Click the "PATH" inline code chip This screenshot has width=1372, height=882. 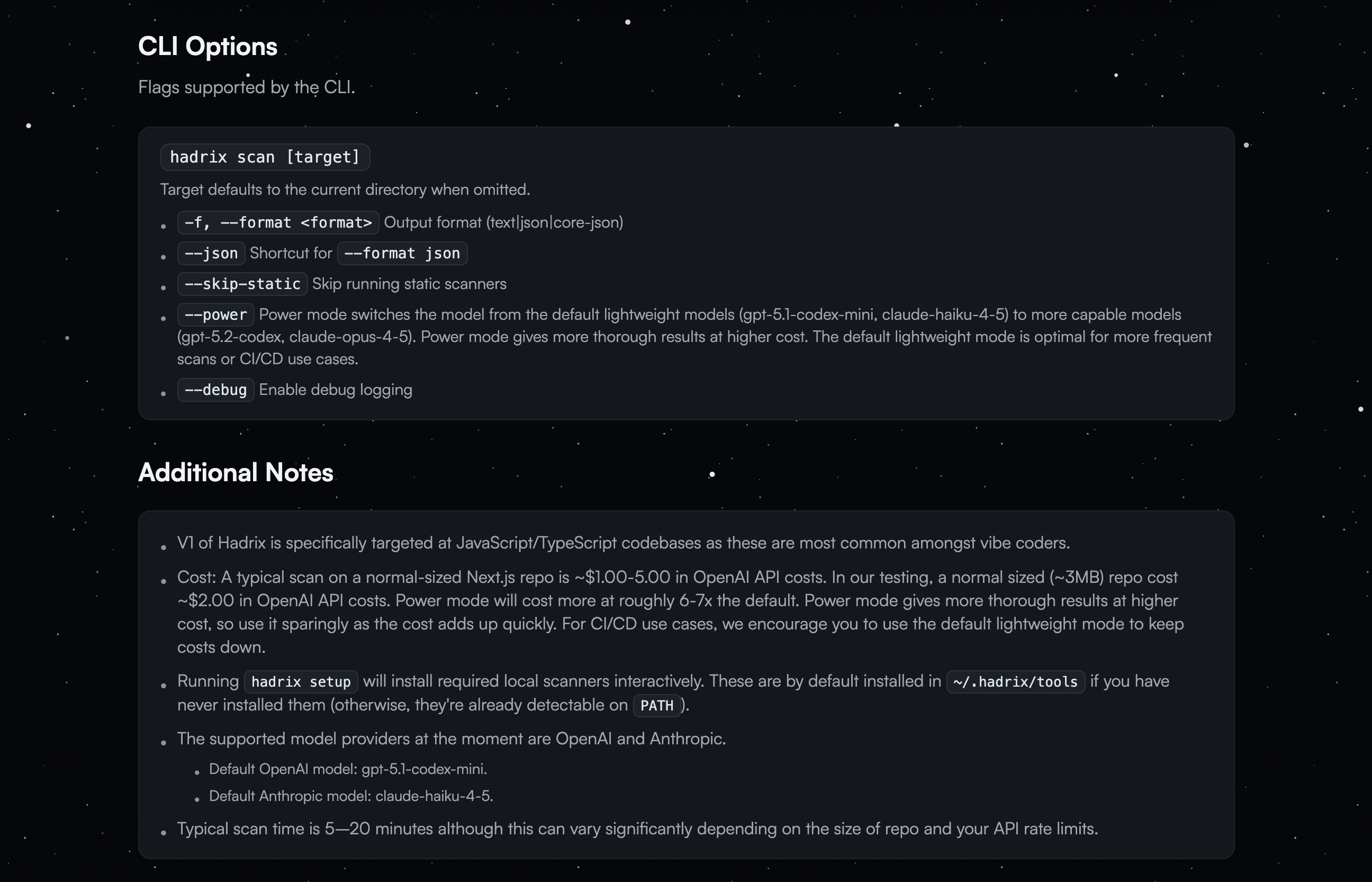[656, 705]
